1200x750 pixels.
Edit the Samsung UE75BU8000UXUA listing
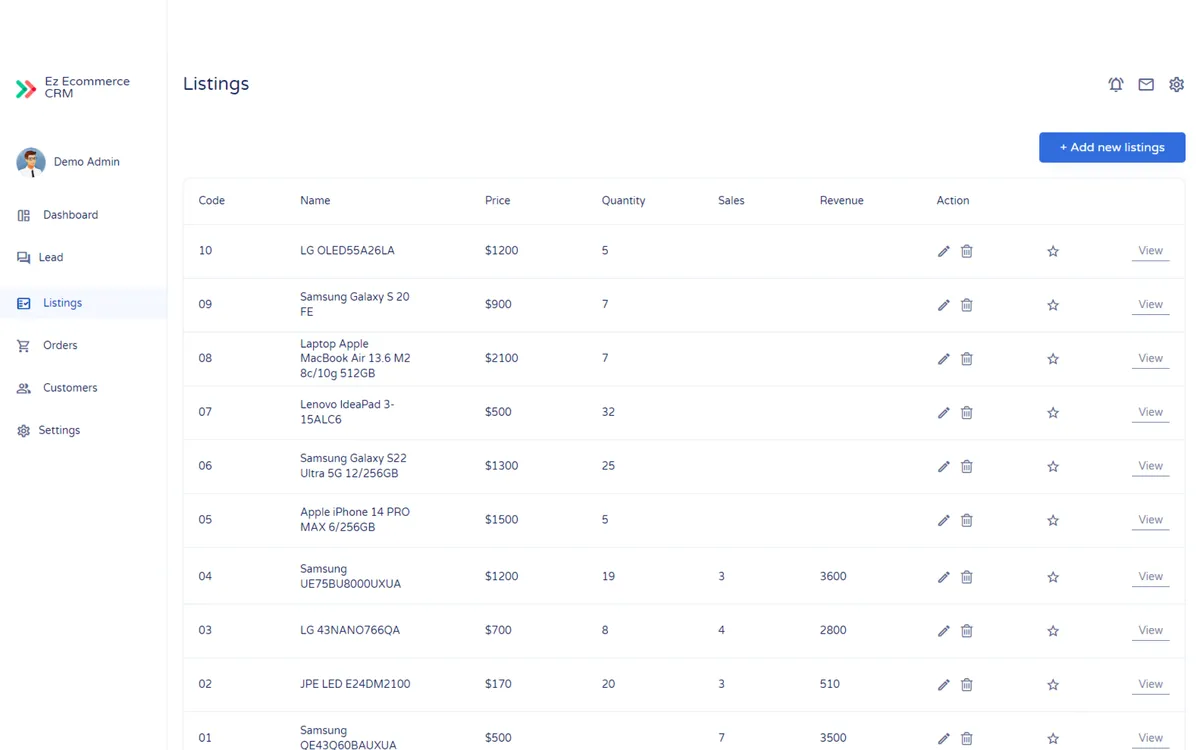coord(943,577)
